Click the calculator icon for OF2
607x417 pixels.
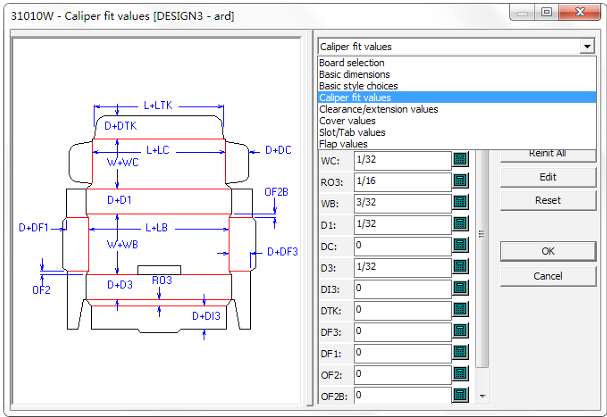460,375
